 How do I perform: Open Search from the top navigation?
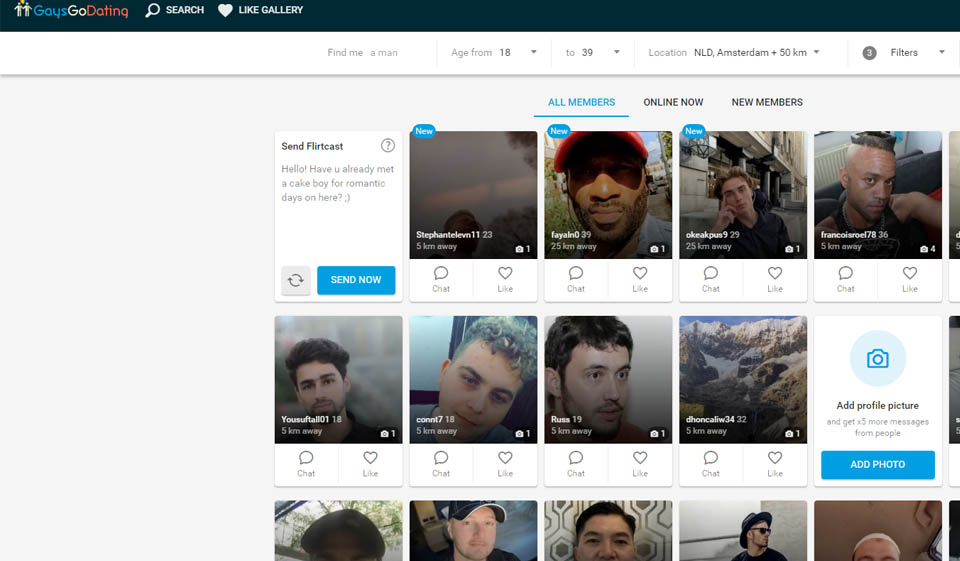point(175,10)
